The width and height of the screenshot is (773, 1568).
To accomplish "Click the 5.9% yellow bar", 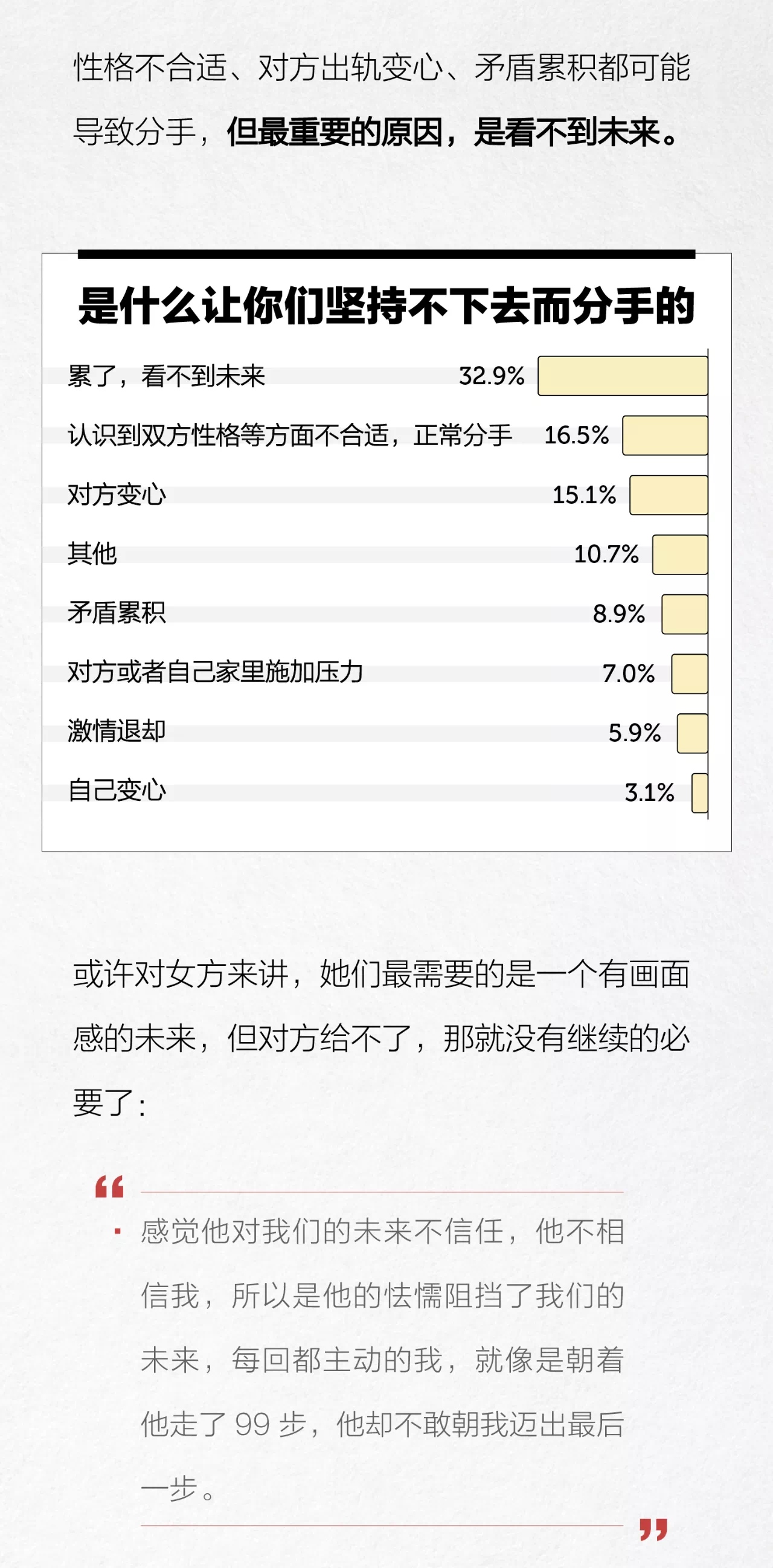I will tap(692, 733).
